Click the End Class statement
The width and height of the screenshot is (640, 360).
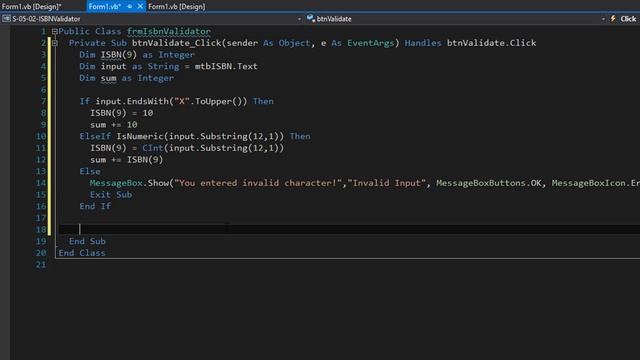point(82,253)
